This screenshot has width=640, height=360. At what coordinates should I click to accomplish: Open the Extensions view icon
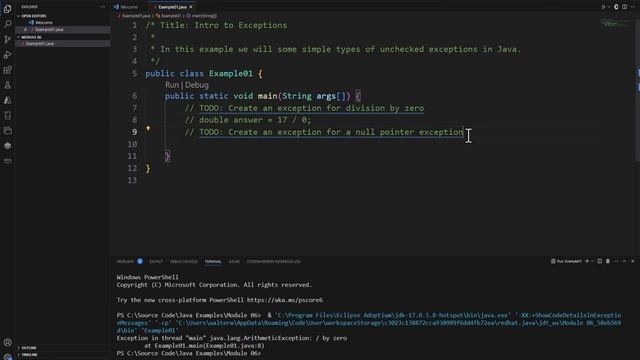7,70
